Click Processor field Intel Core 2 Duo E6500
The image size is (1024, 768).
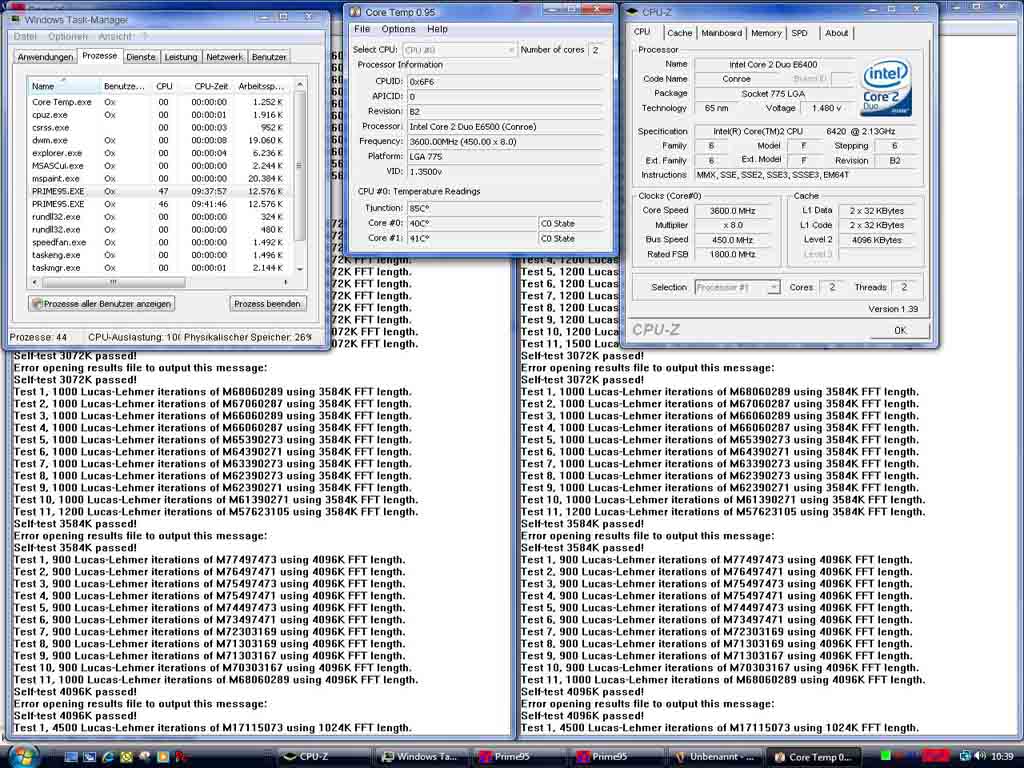tap(505, 127)
